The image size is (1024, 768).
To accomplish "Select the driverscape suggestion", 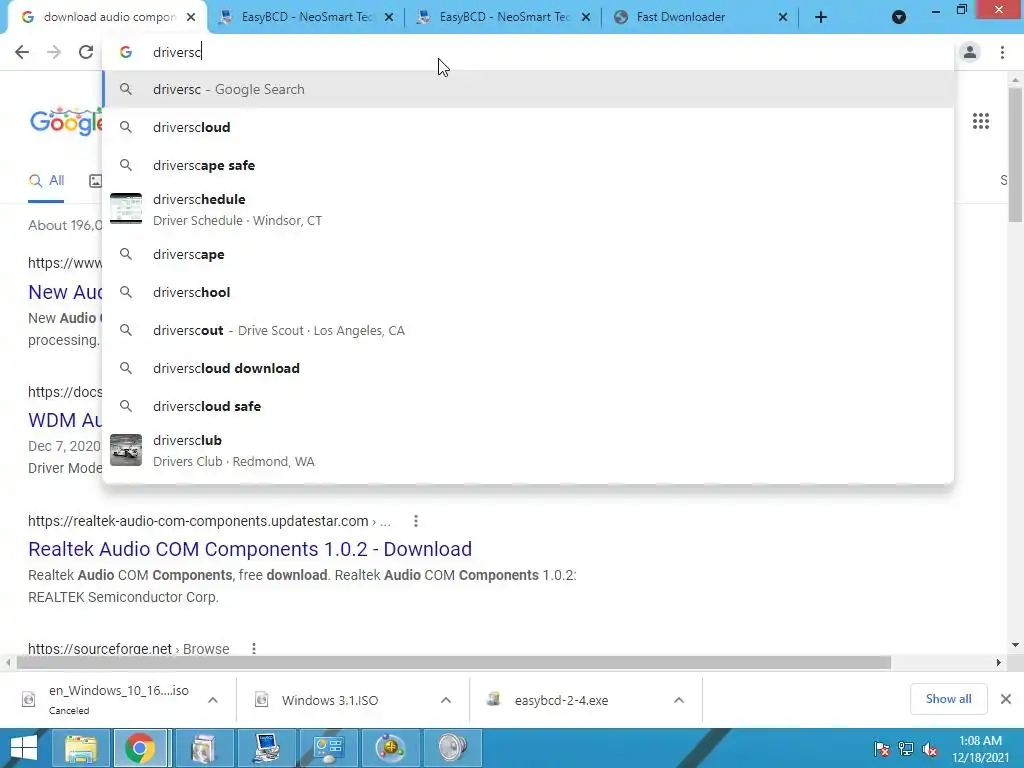I will click(528, 254).
